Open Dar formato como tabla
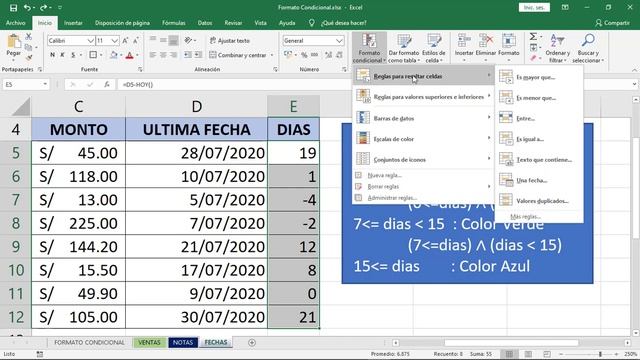 403,48
